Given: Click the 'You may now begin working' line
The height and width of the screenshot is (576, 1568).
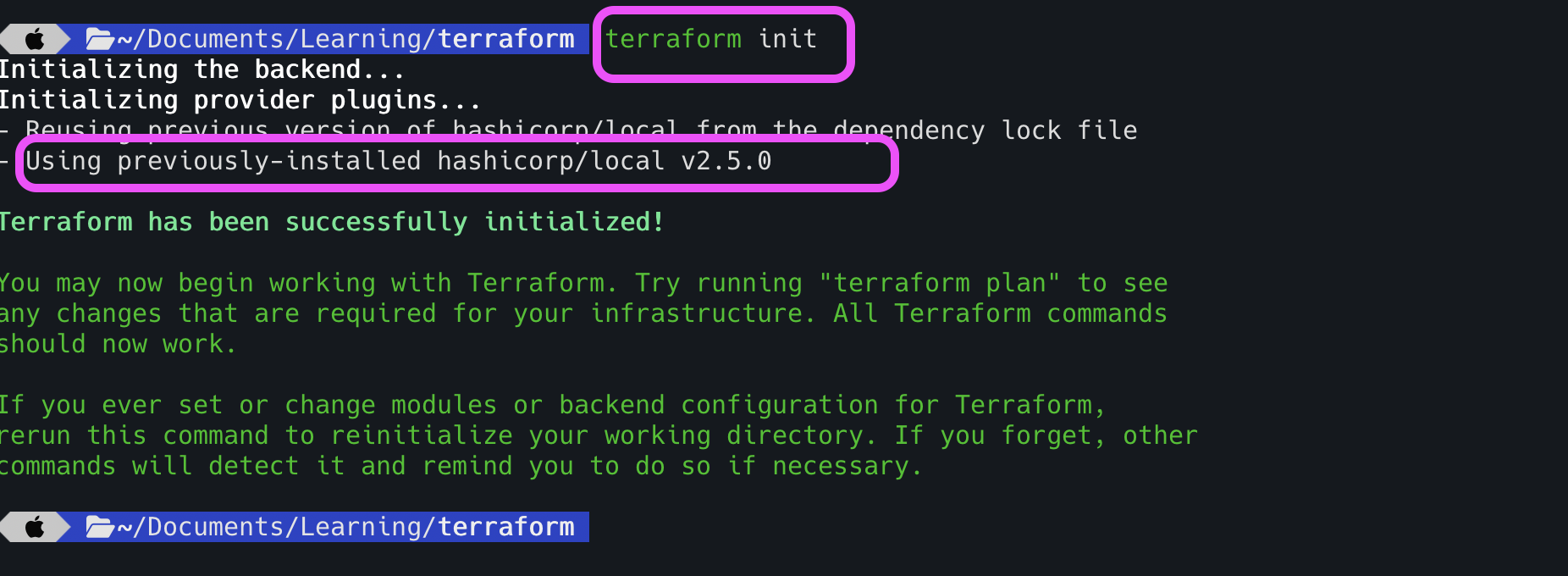Looking at the screenshot, I should pyautogui.click(x=583, y=283).
